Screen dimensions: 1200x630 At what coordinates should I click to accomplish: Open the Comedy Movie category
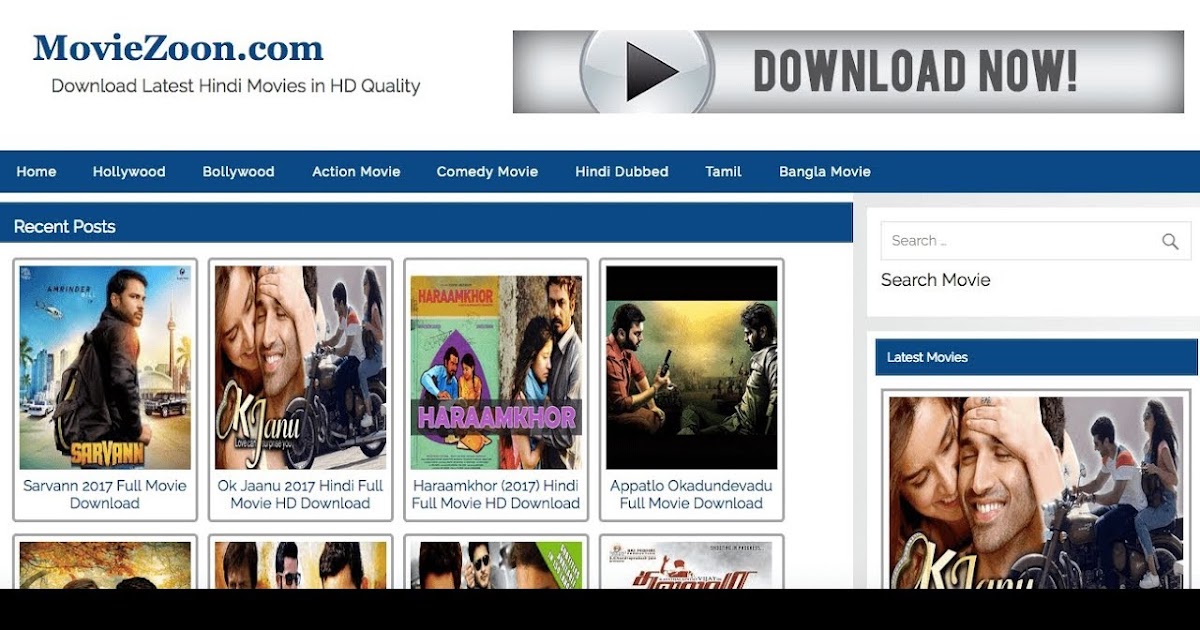pyautogui.click(x=487, y=172)
